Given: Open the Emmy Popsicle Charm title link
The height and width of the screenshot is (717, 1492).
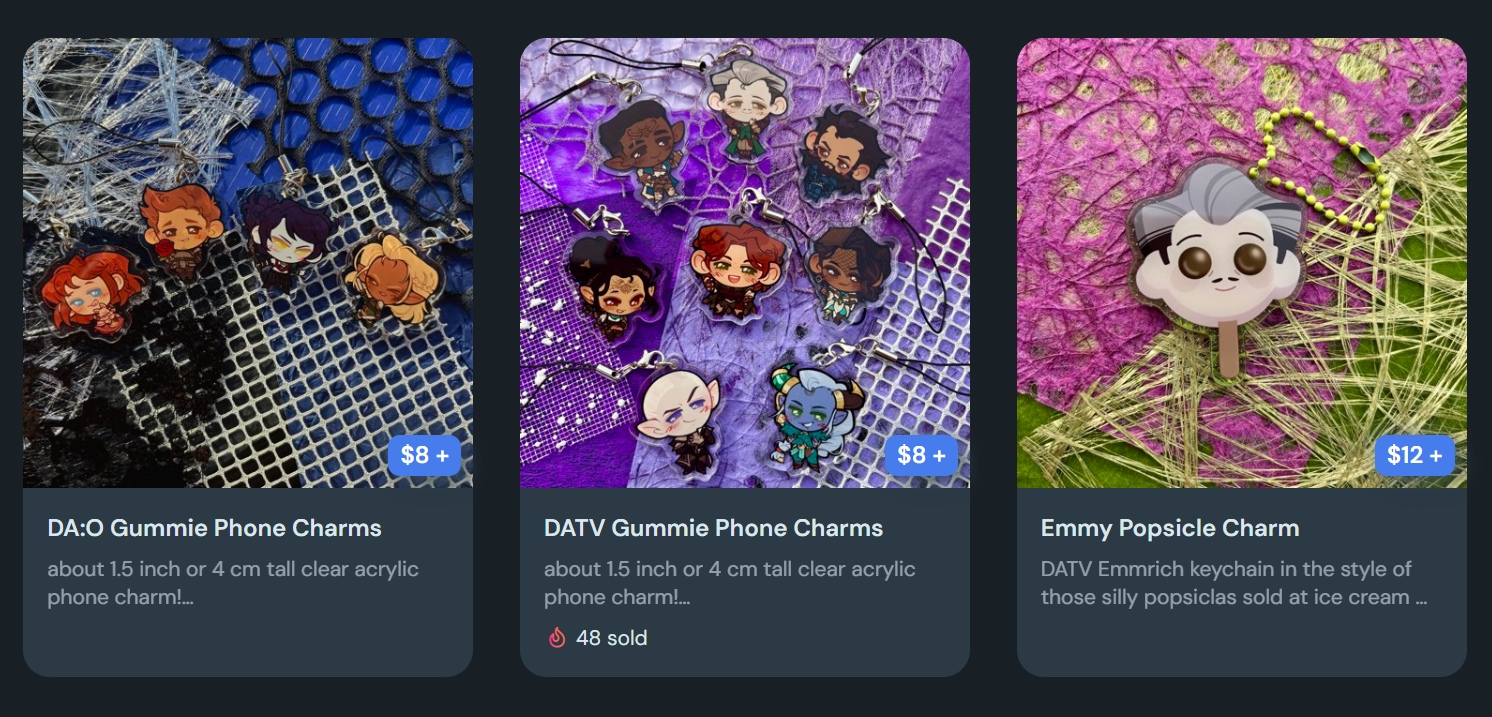Looking at the screenshot, I should [x=1170, y=528].
